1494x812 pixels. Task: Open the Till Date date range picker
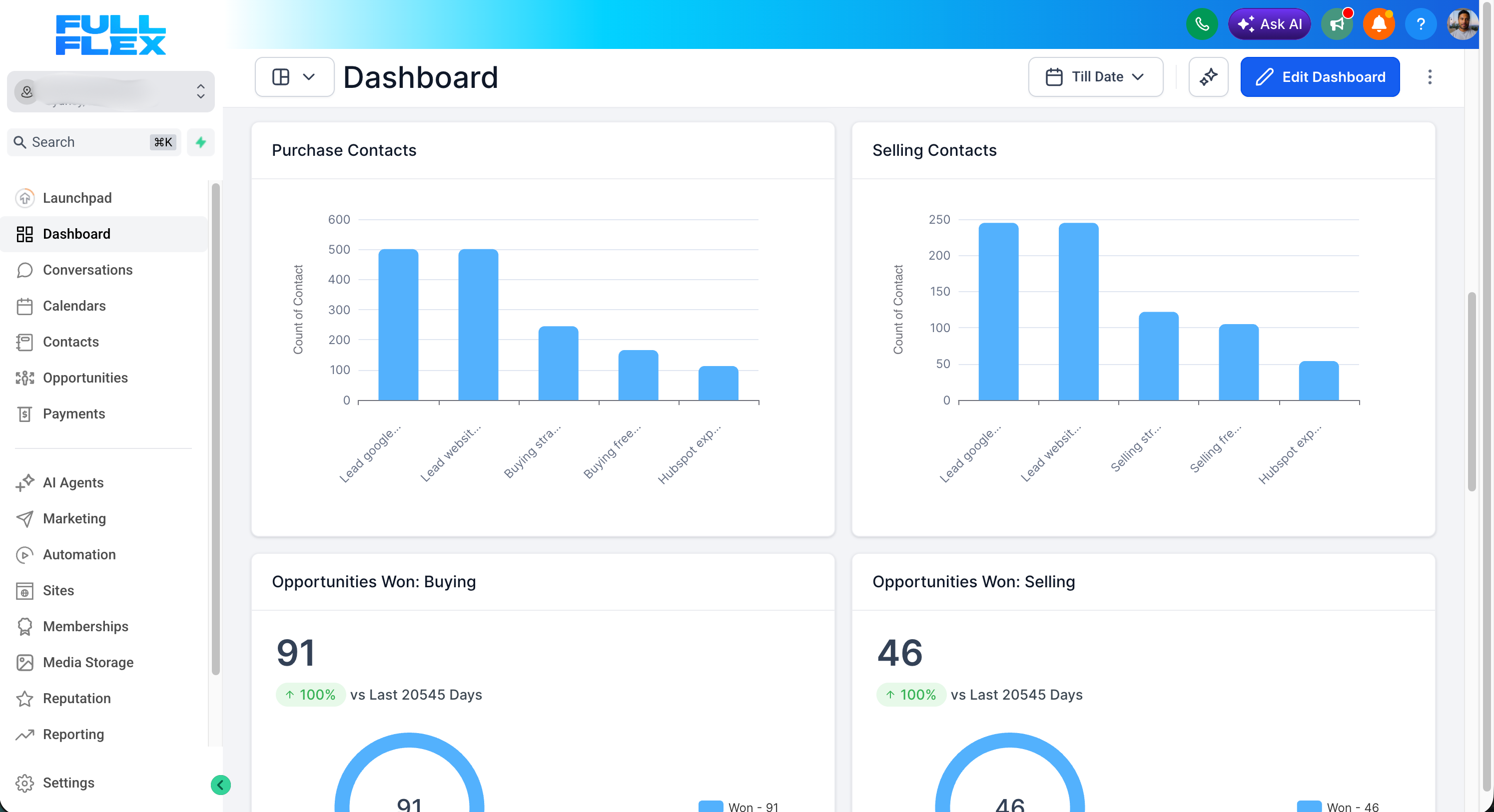pyautogui.click(x=1096, y=76)
